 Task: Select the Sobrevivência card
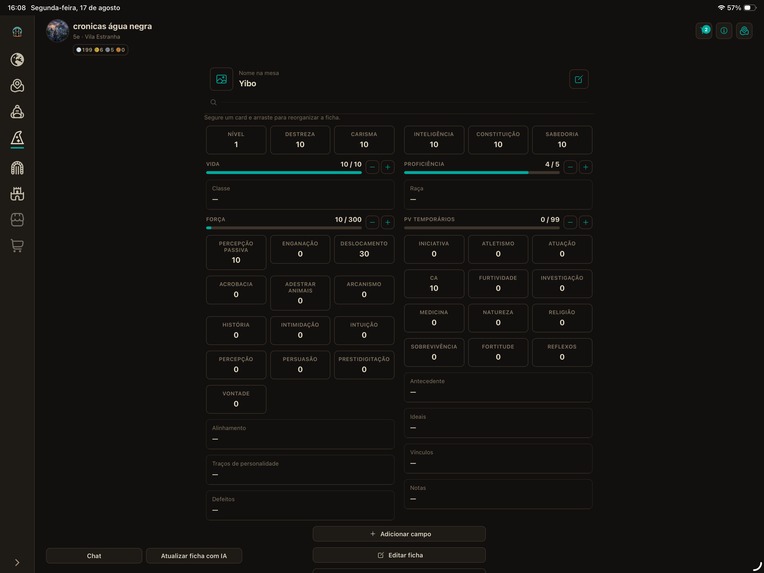(434, 352)
